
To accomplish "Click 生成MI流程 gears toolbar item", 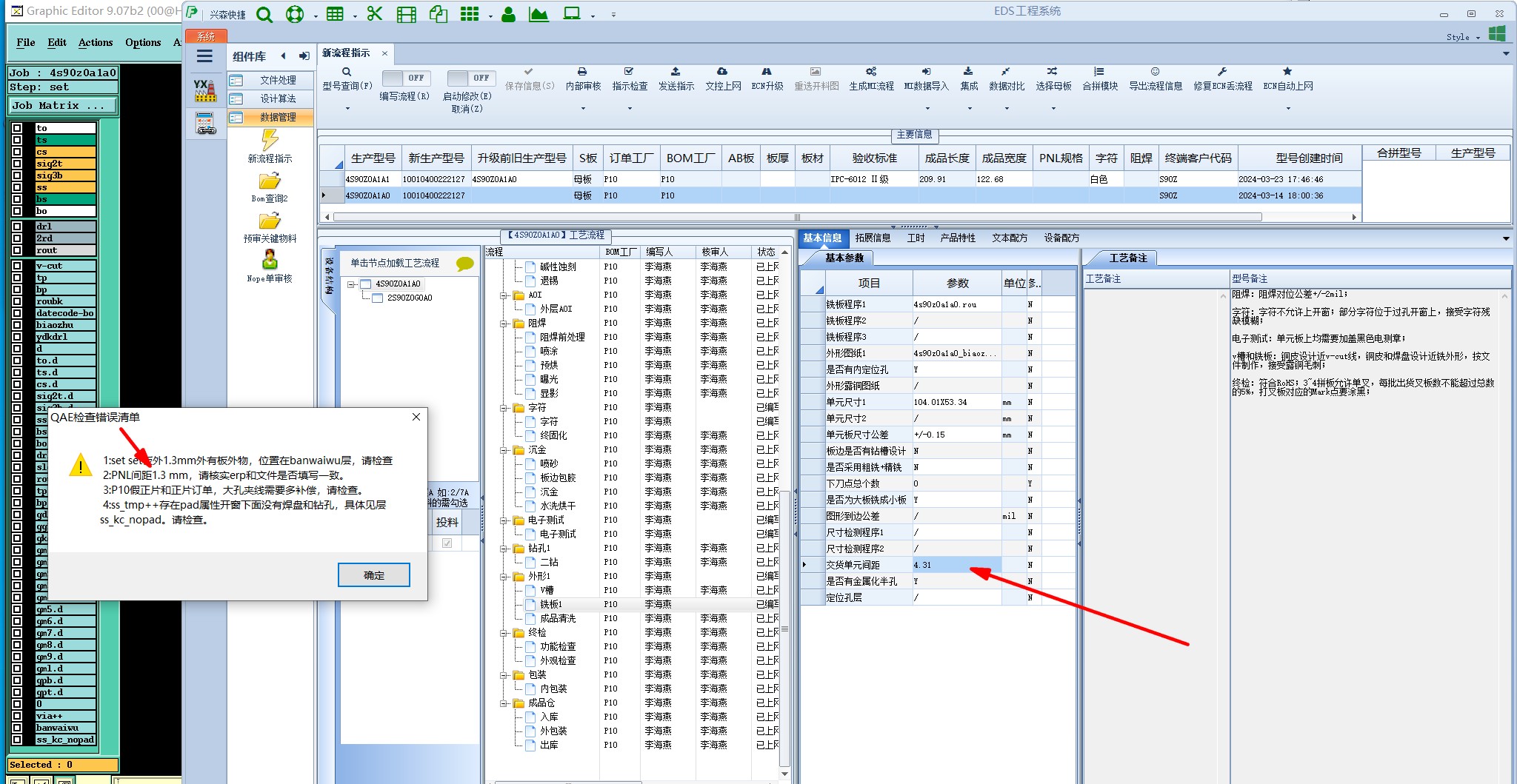I will pos(871,79).
